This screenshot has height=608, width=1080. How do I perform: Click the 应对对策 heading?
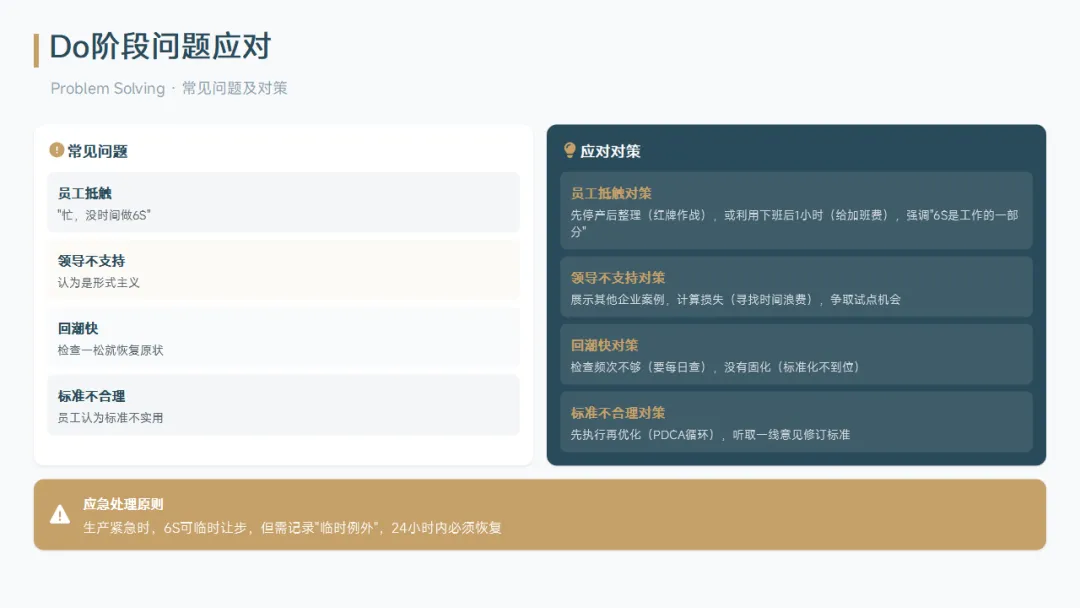[610, 151]
